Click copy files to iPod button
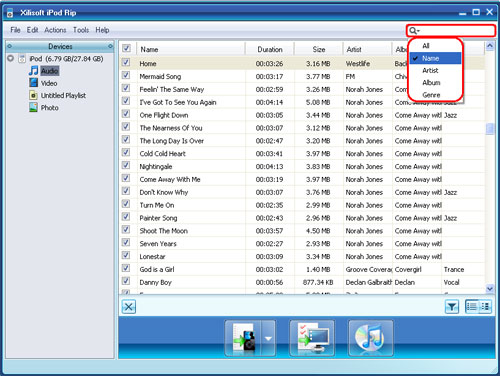 (243, 338)
